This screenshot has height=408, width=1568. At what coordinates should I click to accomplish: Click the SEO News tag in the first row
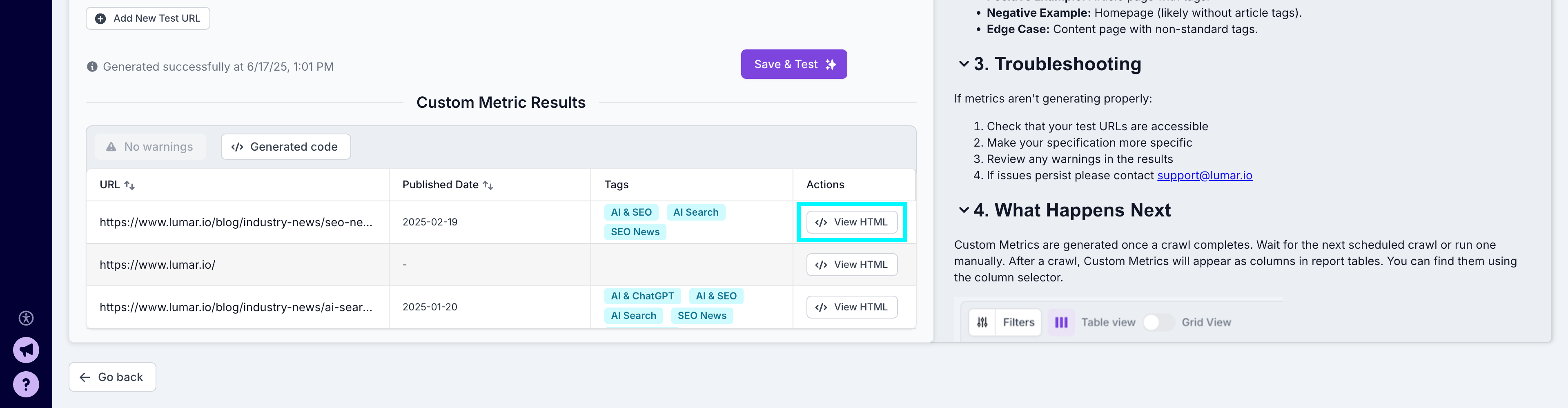635,232
